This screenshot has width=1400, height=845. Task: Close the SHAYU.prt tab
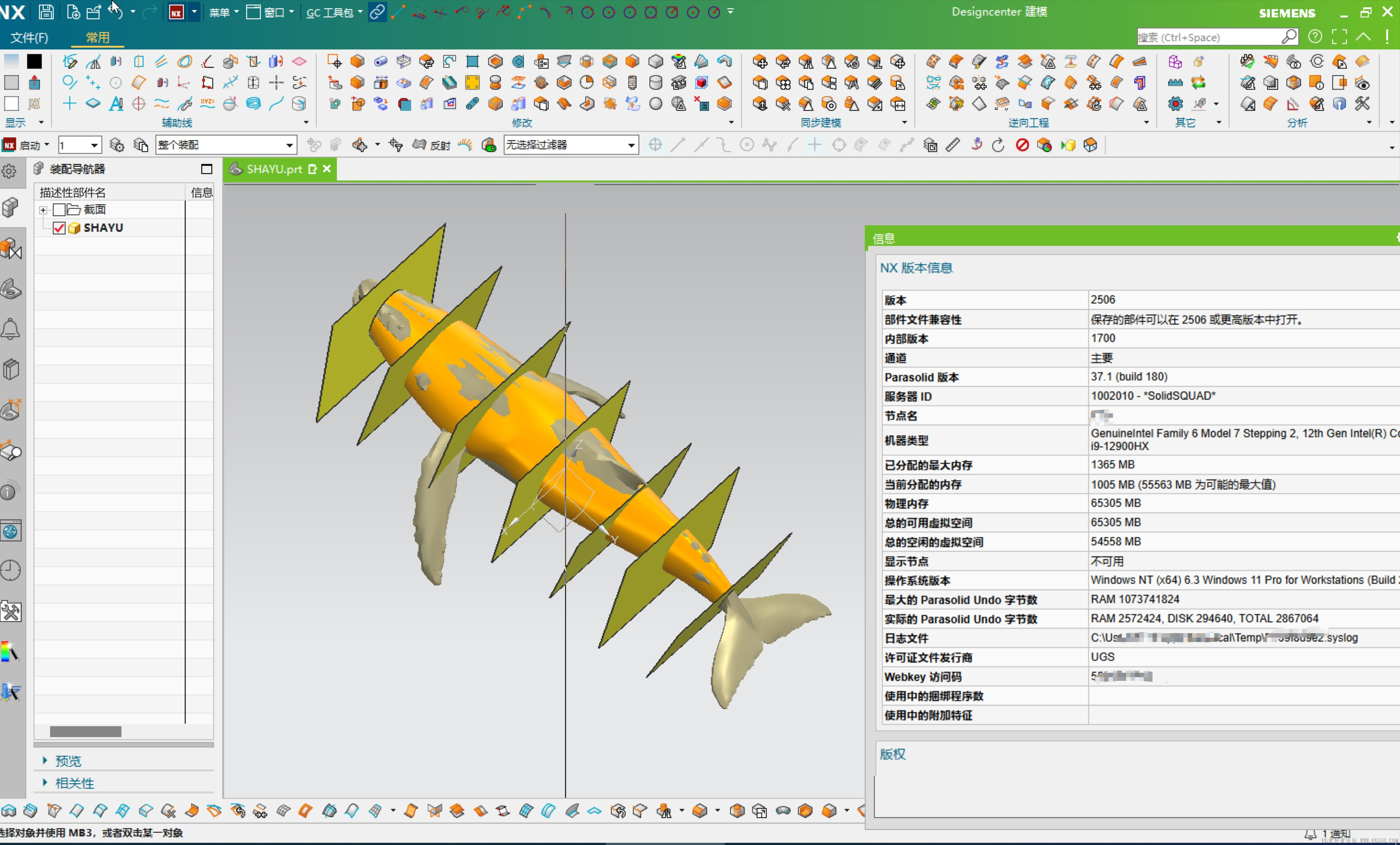pyautogui.click(x=327, y=169)
